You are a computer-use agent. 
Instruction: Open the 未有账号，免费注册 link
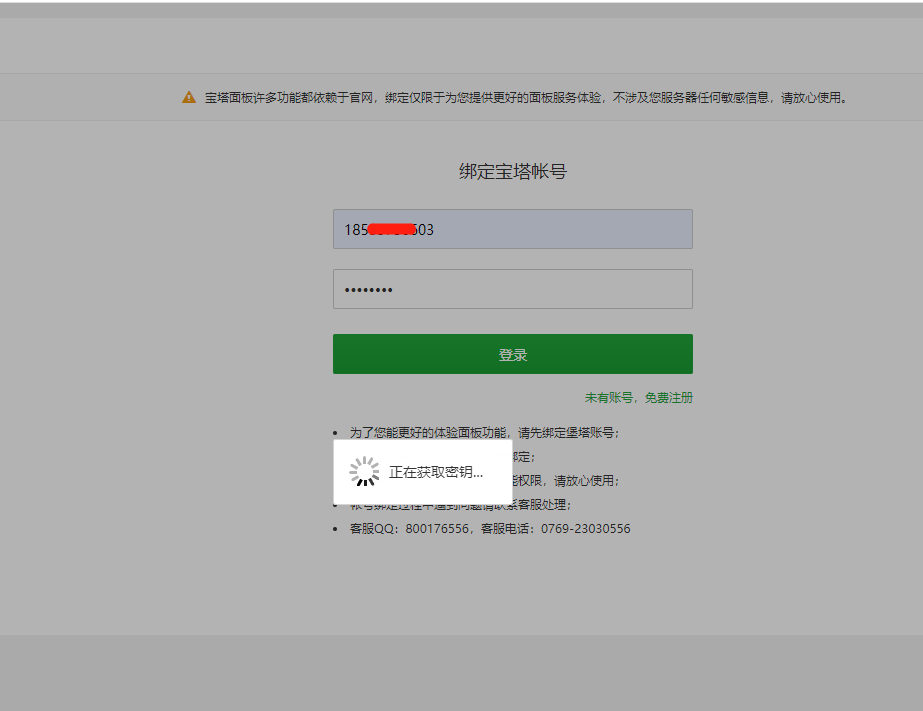click(x=639, y=398)
